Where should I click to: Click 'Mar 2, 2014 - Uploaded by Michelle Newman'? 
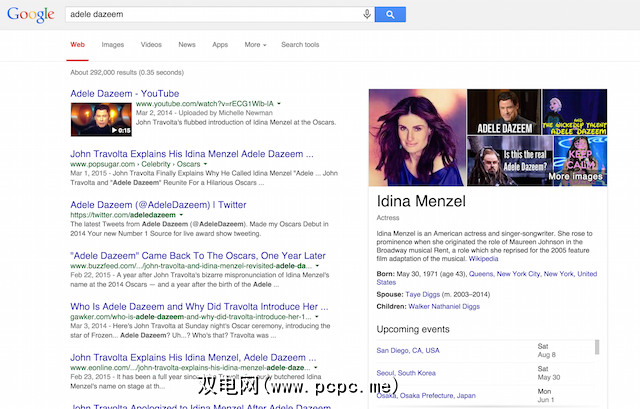pos(204,113)
